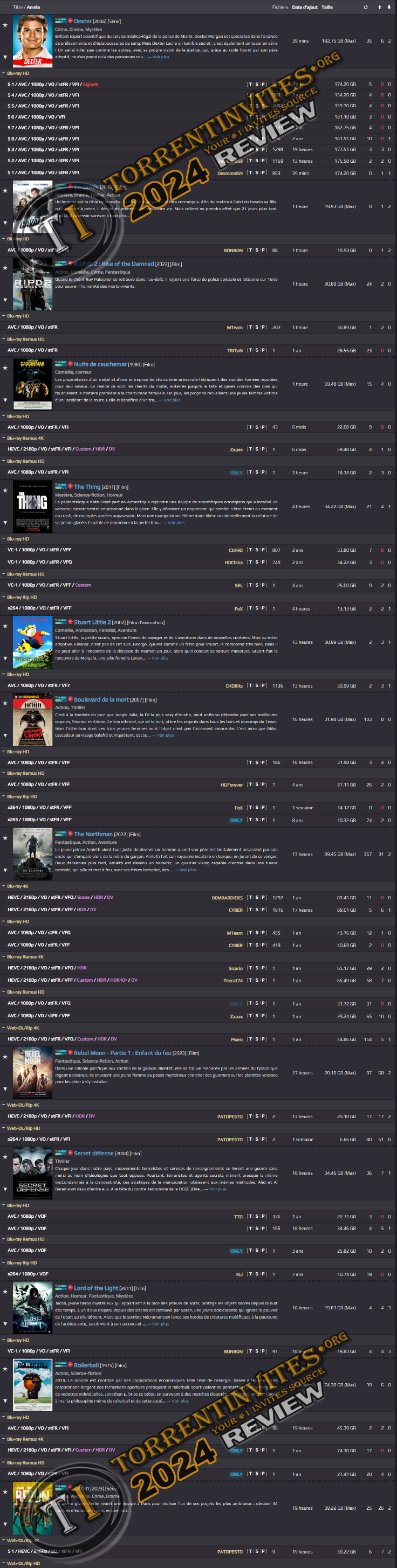Sort by Année in the header
Screen dimensions: 397x1568
33,8
